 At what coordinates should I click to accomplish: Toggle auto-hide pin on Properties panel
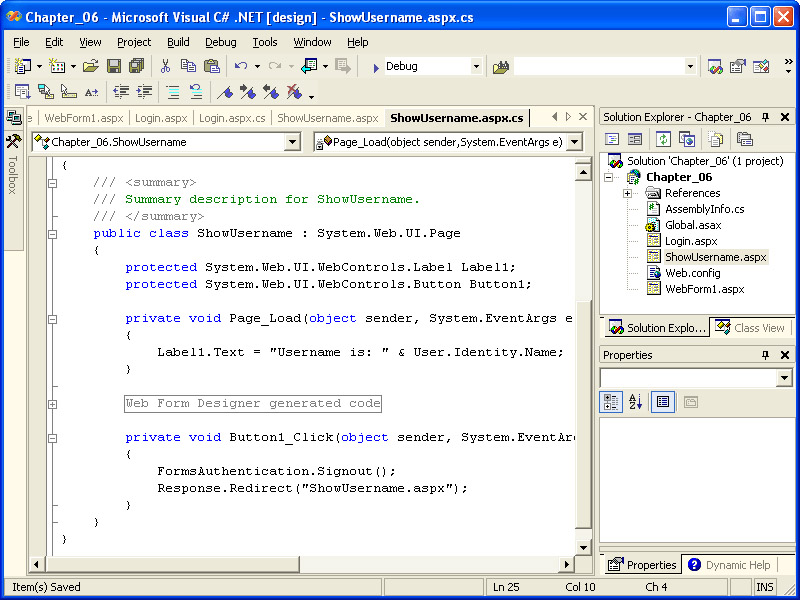click(766, 355)
